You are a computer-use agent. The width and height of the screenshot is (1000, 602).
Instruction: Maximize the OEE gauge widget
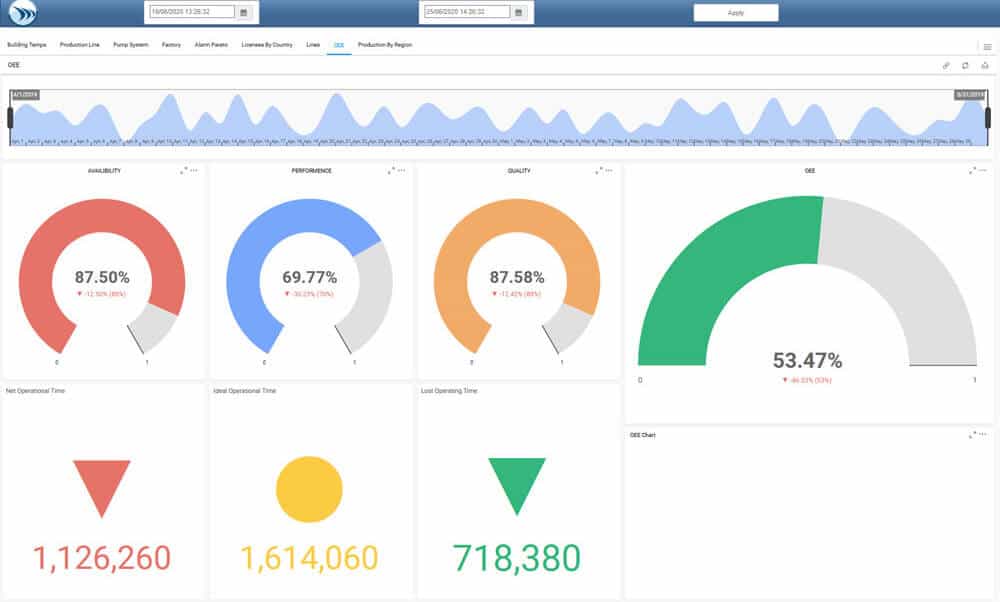(972, 171)
